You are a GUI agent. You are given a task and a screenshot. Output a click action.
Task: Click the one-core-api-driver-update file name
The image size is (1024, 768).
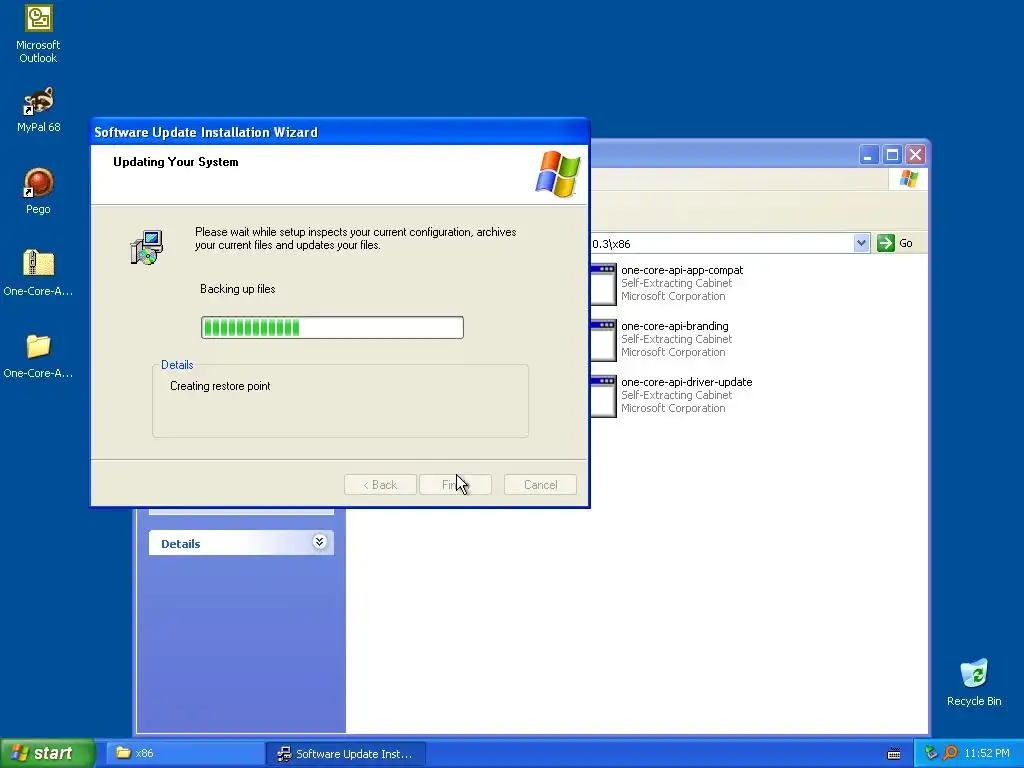[x=686, y=382]
